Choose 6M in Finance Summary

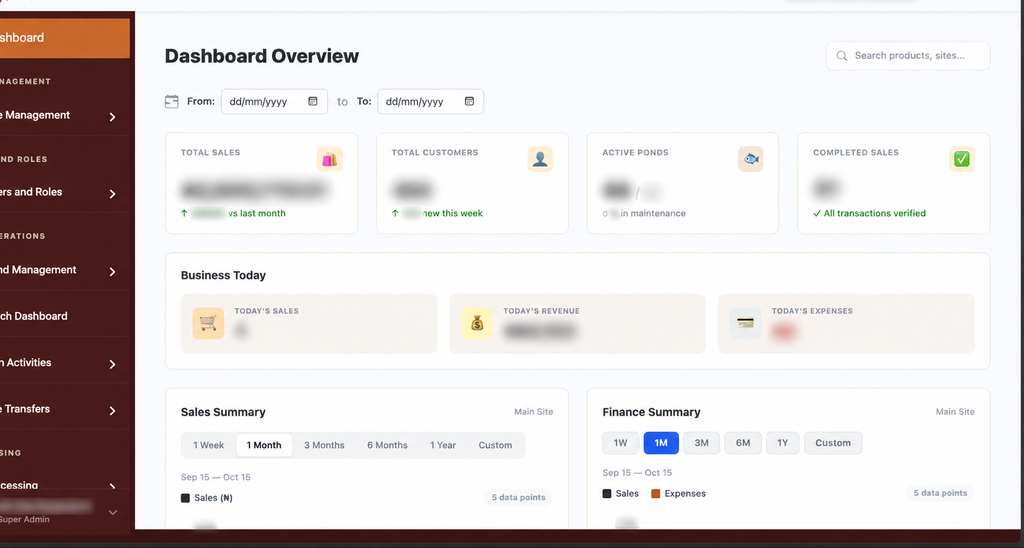click(x=743, y=443)
